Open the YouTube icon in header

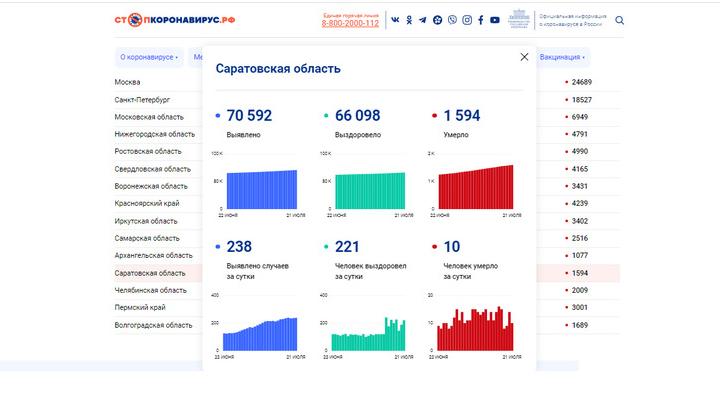[x=495, y=20]
